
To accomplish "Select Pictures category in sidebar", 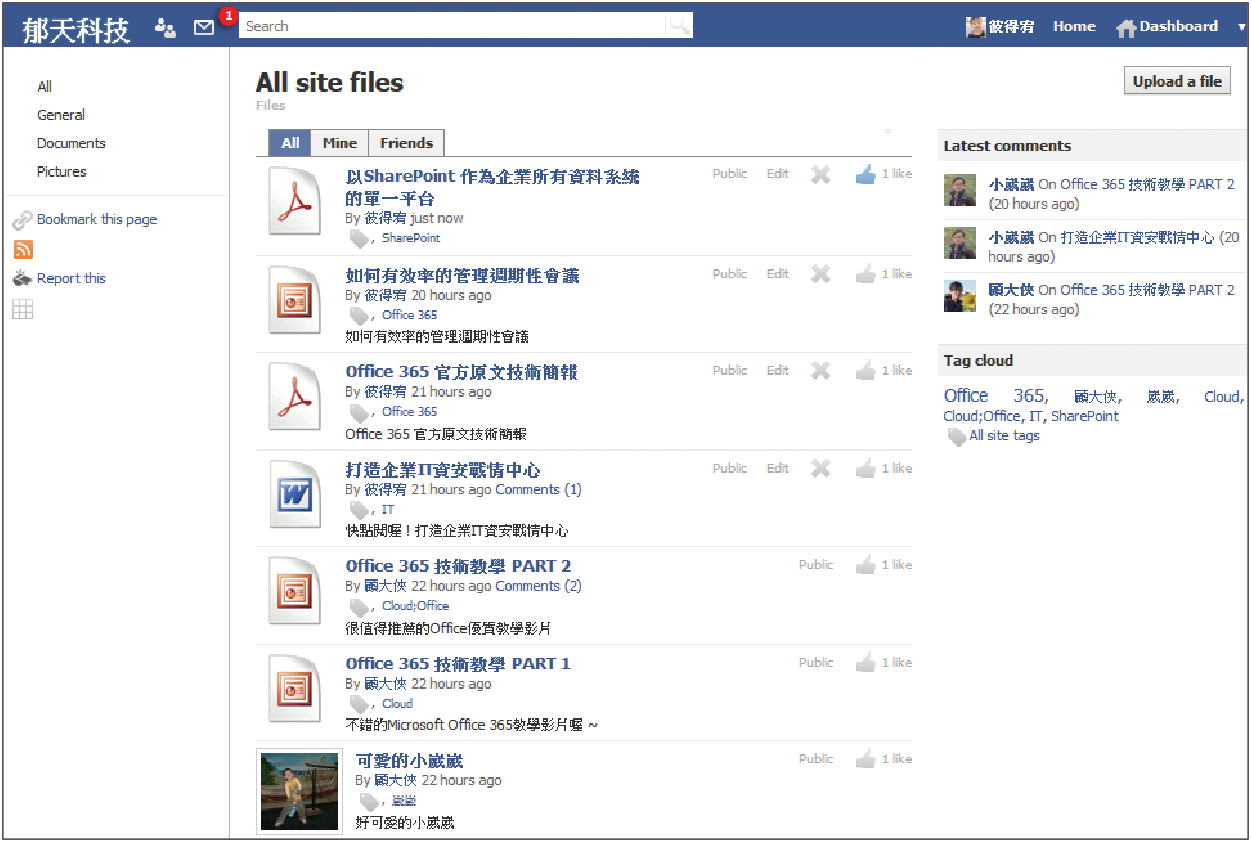I will pos(62,172).
